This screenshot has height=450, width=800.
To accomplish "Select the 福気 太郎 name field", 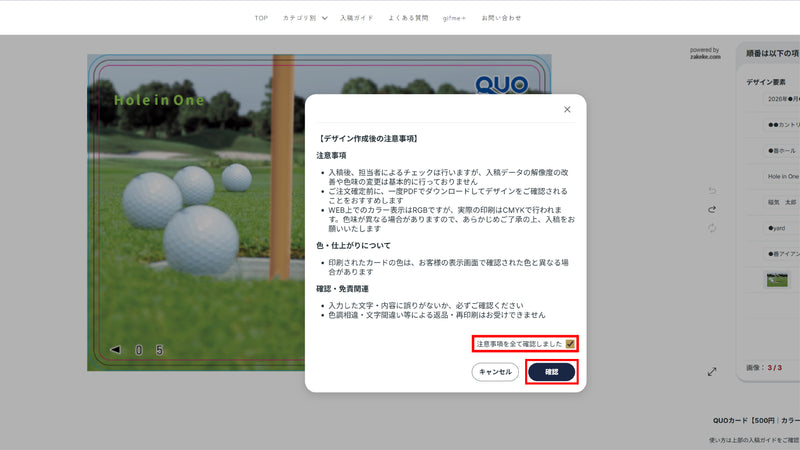I will pyautogui.click(x=782, y=203).
